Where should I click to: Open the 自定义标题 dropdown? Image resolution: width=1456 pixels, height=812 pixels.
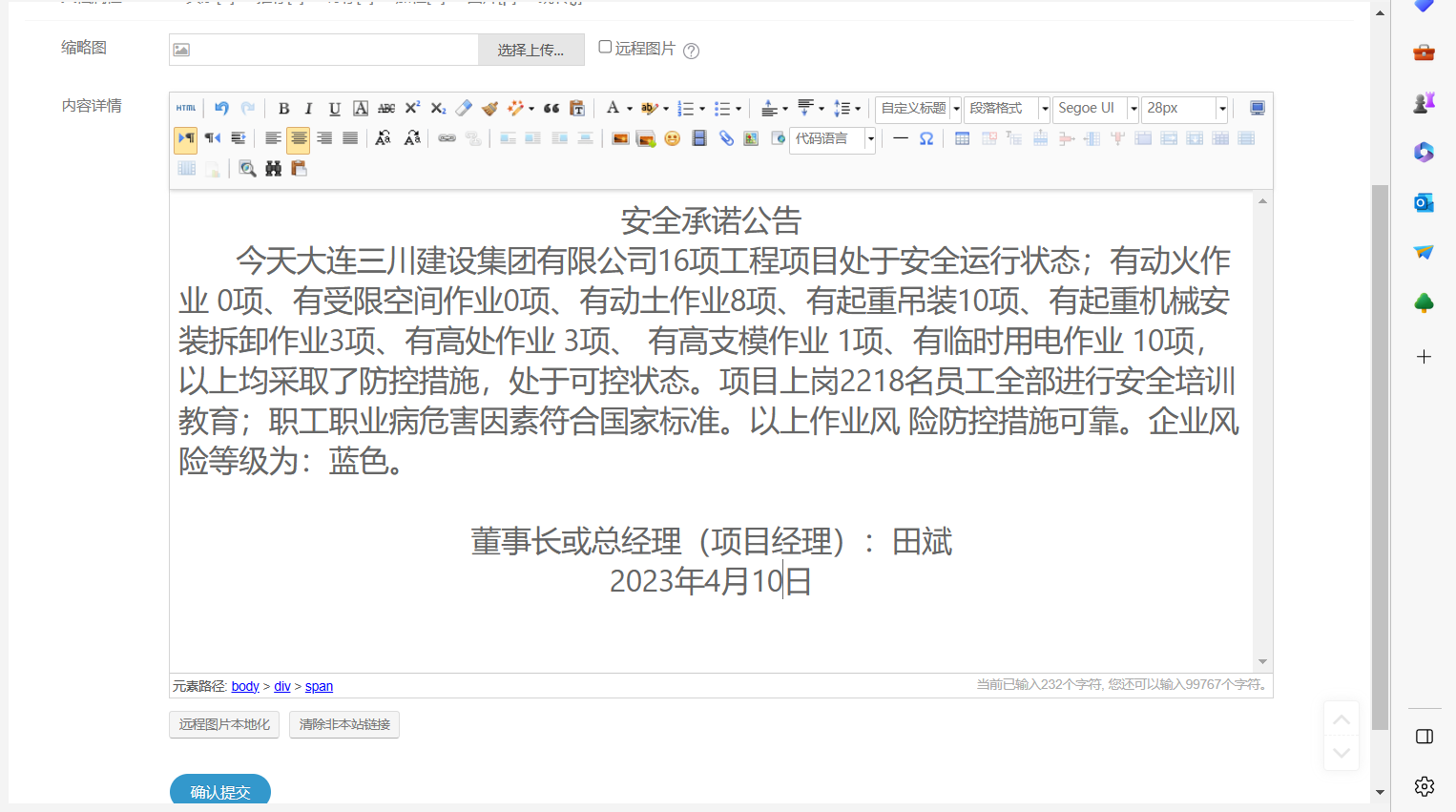(x=918, y=108)
